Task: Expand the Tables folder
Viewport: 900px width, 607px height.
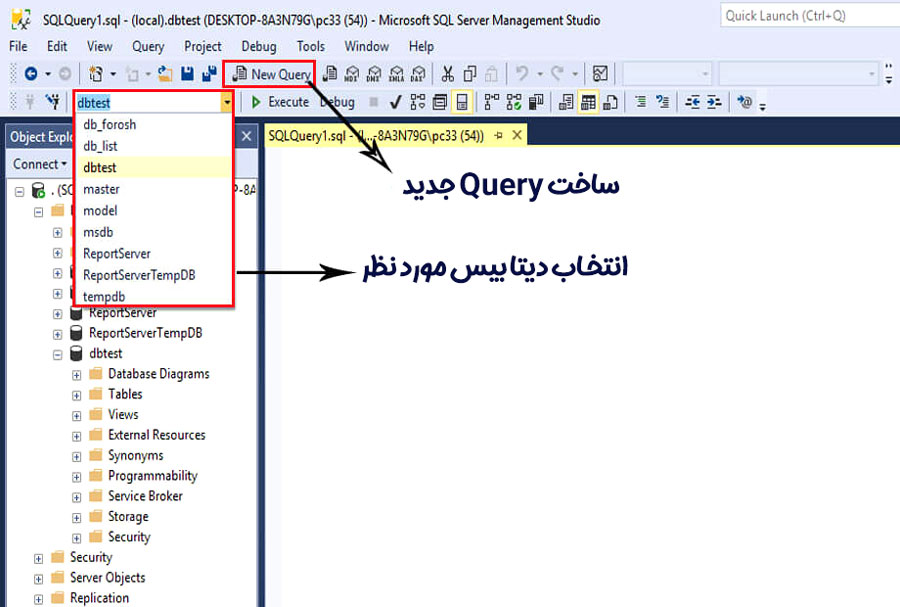Action: pyautogui.click(x=76, y=396)
